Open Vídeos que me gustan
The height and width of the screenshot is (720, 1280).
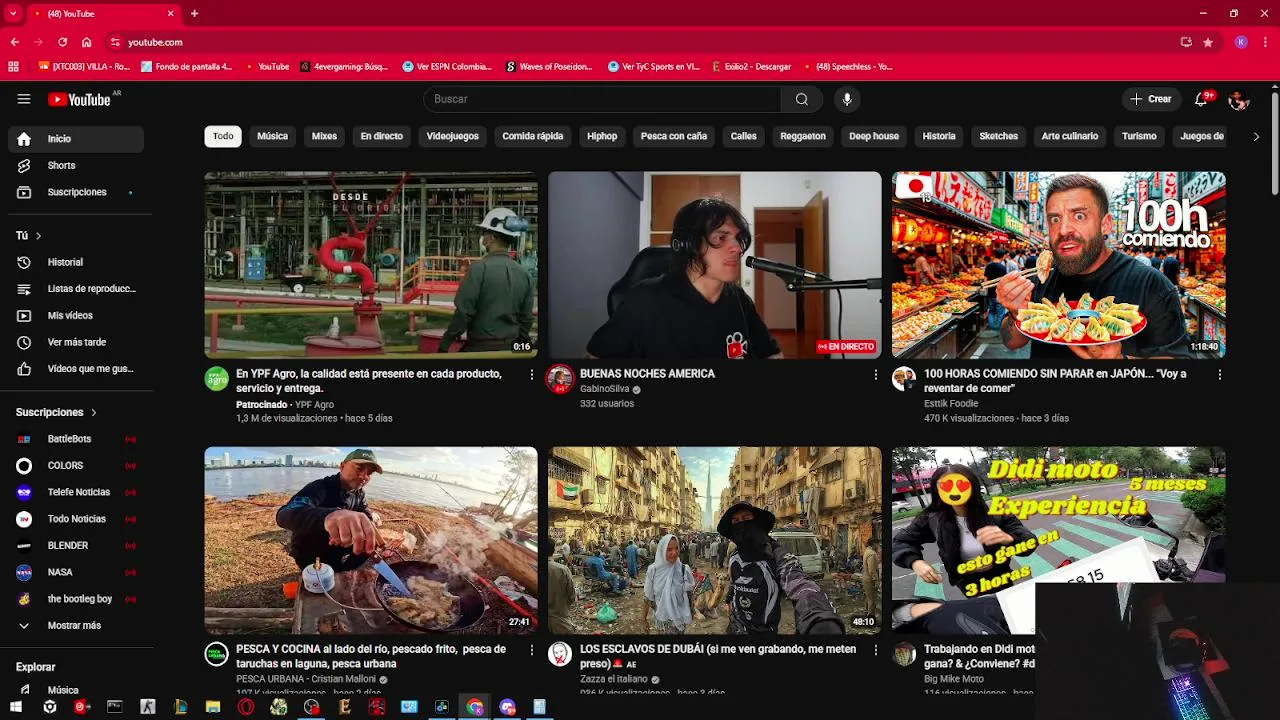click(x=76, y=369)
